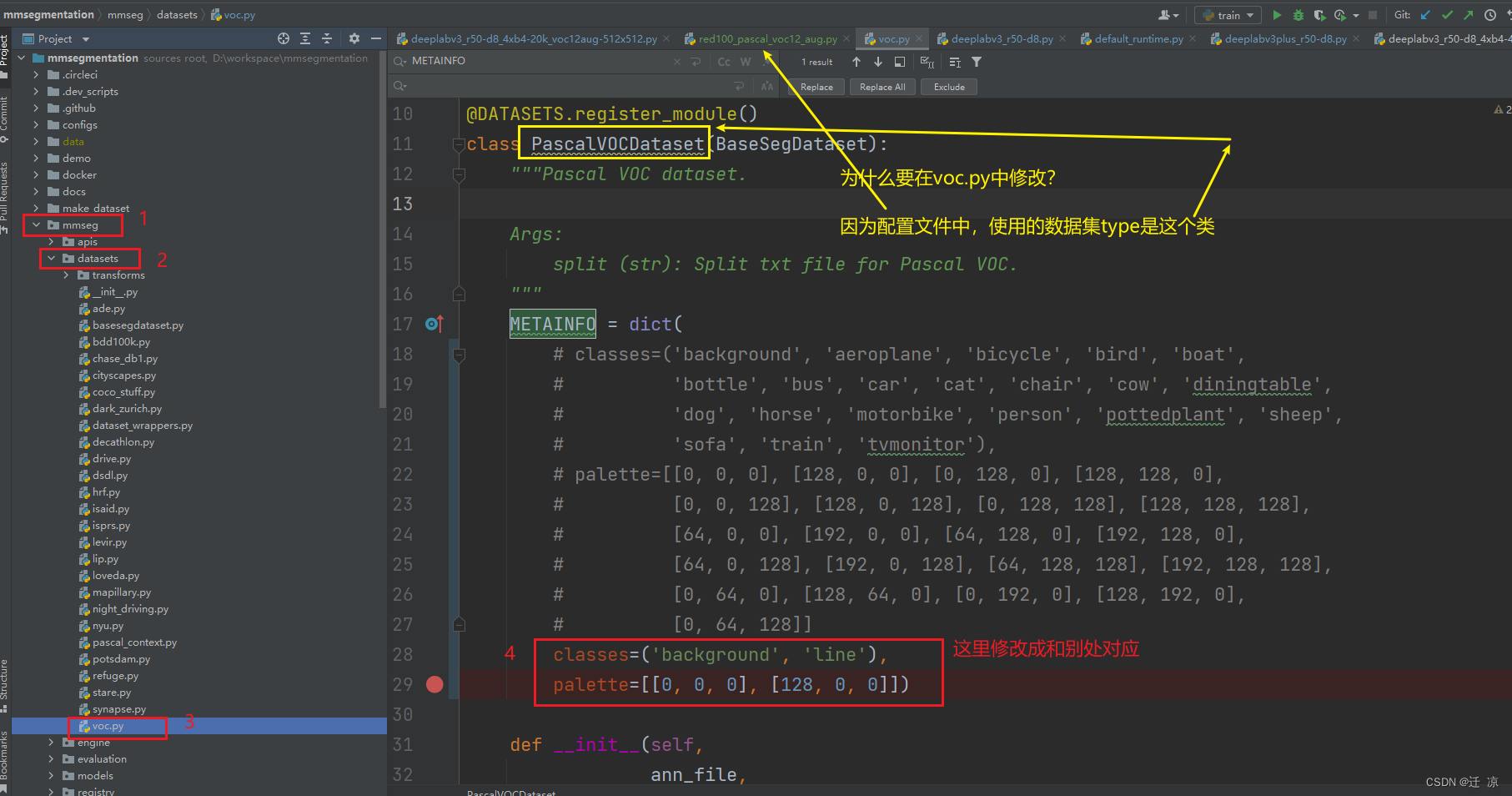Push commits using Git green arrow

tap(1468, 15)
